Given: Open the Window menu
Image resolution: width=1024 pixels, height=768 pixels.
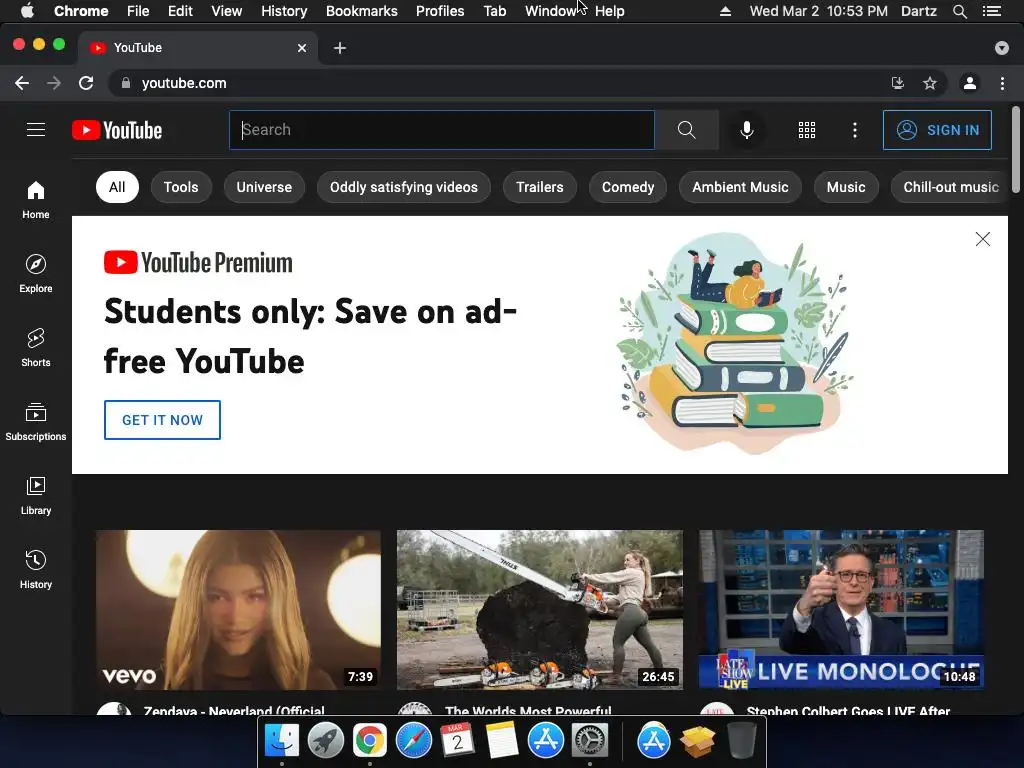Looking at the screenshot, I should 551,11.
